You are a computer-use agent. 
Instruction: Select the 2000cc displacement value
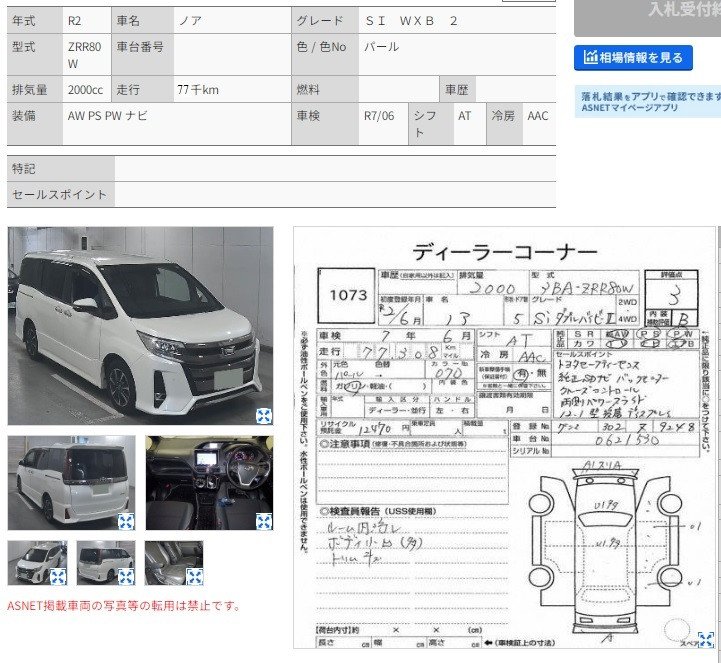85,90
